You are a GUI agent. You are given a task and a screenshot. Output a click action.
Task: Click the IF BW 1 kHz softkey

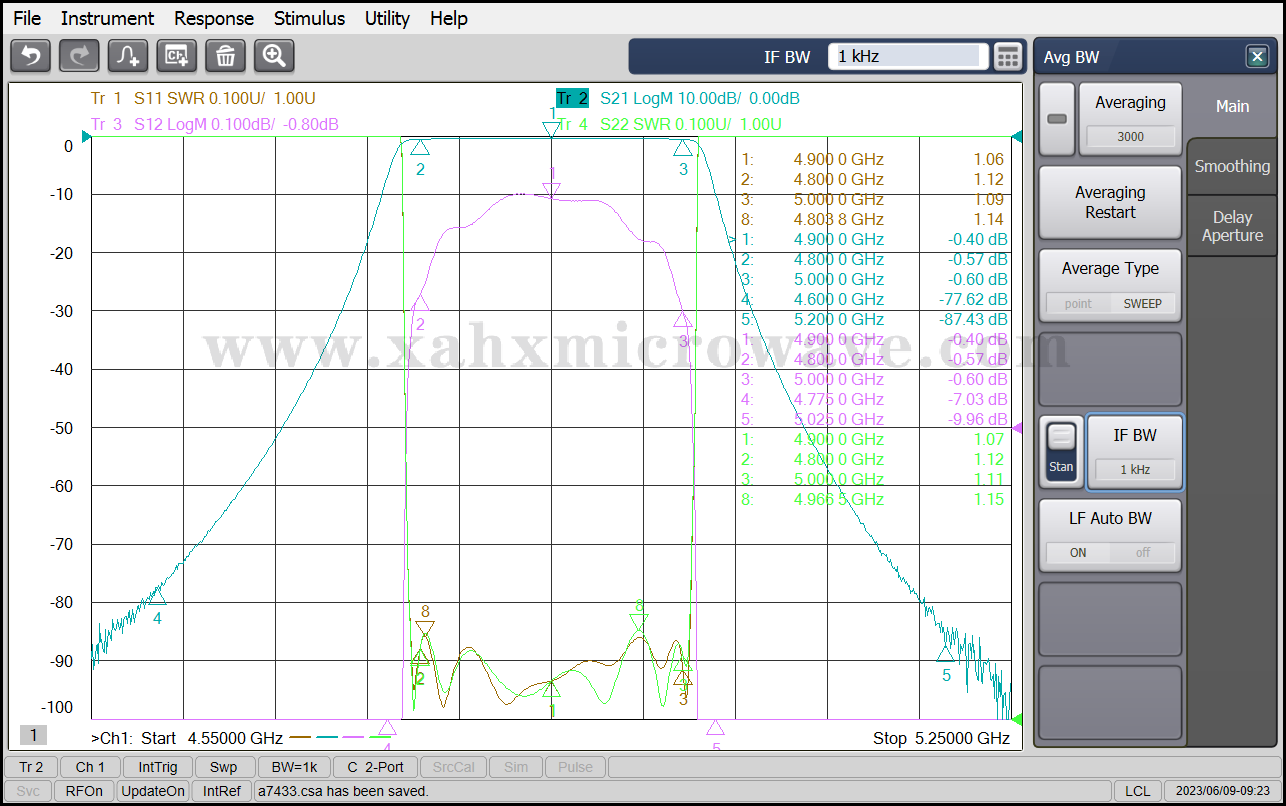[x=1134, y=452]
